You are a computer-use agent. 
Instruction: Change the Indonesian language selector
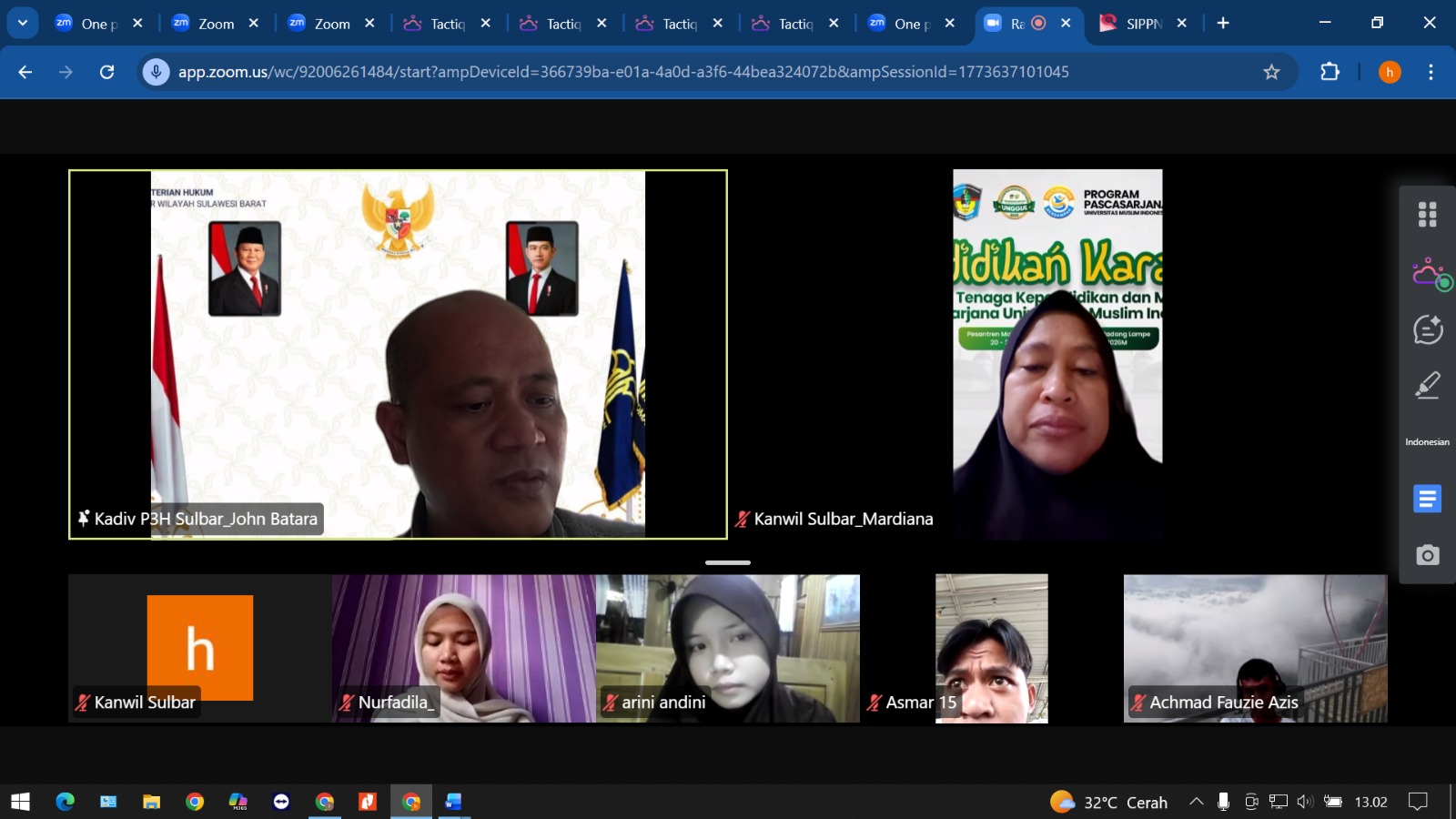point(1427,442)
